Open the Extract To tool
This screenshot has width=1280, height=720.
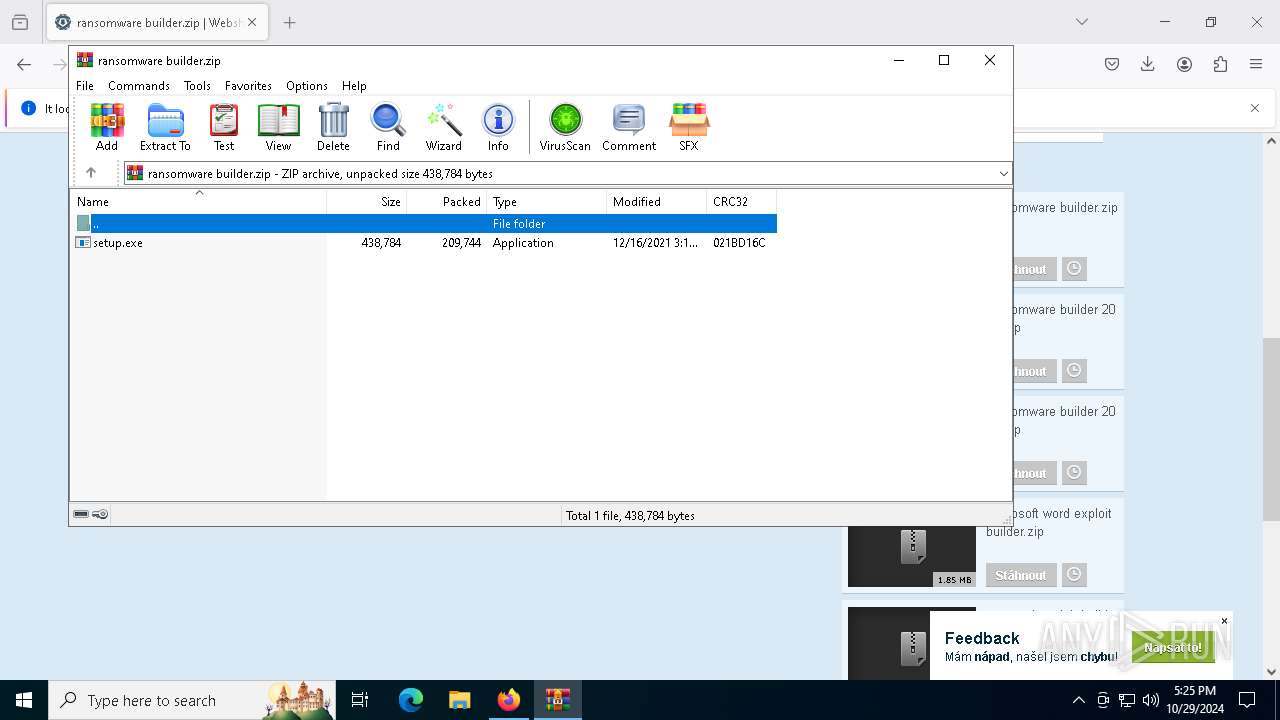tap(165, 127)
